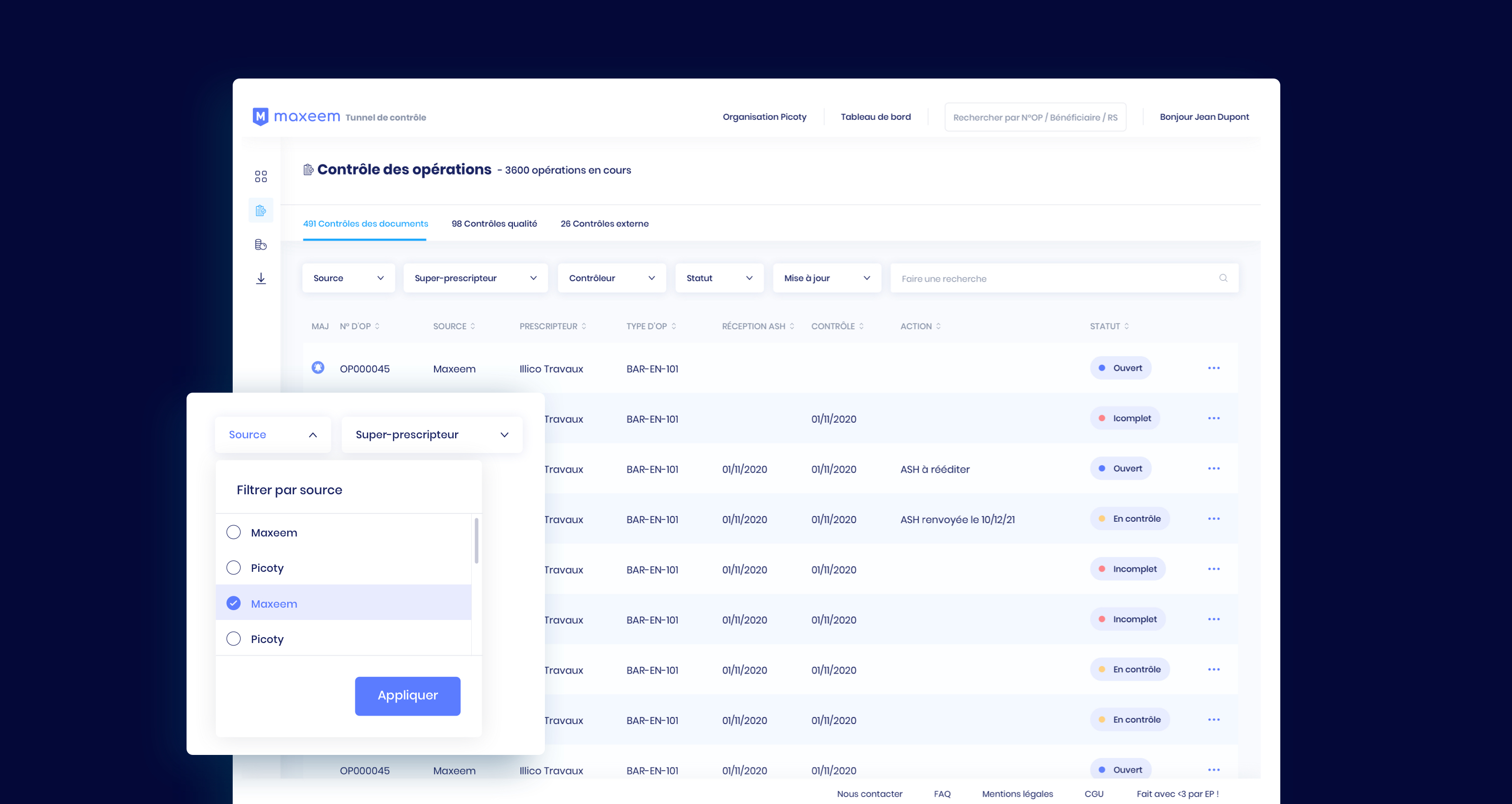Click the billing/invoice icon in sidebar
1512x804 pixels.
pos(260,244)
